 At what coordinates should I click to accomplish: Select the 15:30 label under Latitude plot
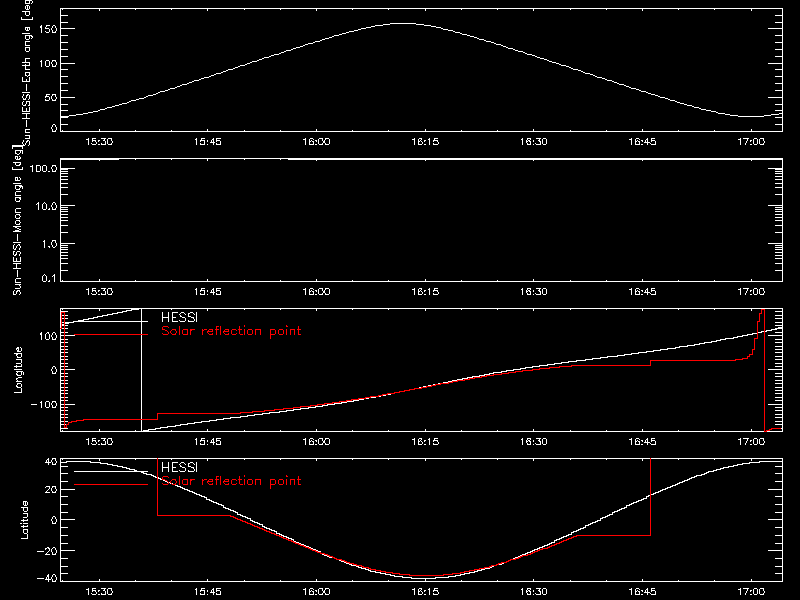(x=99, y=591)
